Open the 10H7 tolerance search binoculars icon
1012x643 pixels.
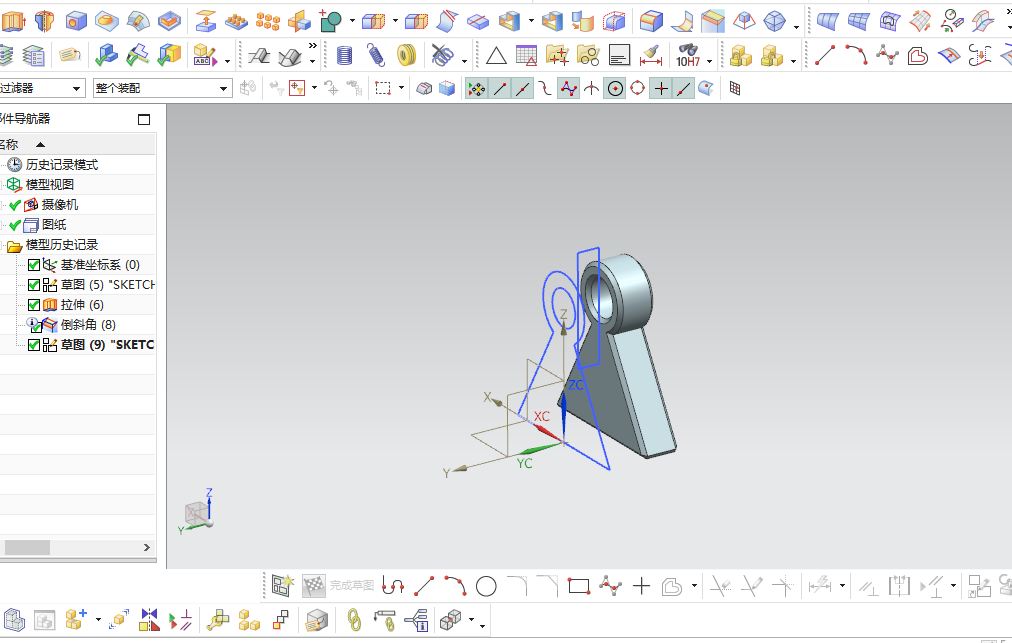688,56
